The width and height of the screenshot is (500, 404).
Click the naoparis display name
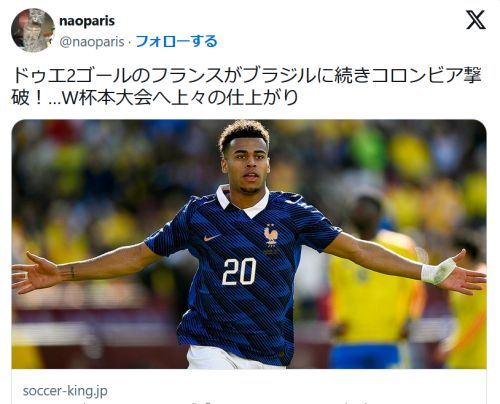87,21
